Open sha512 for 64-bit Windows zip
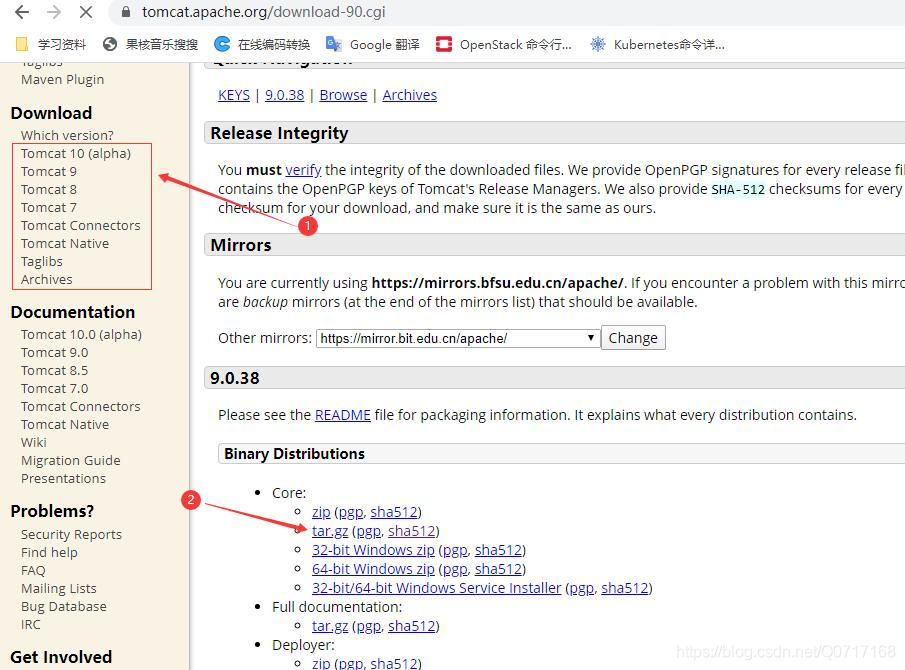 (498, 570)
